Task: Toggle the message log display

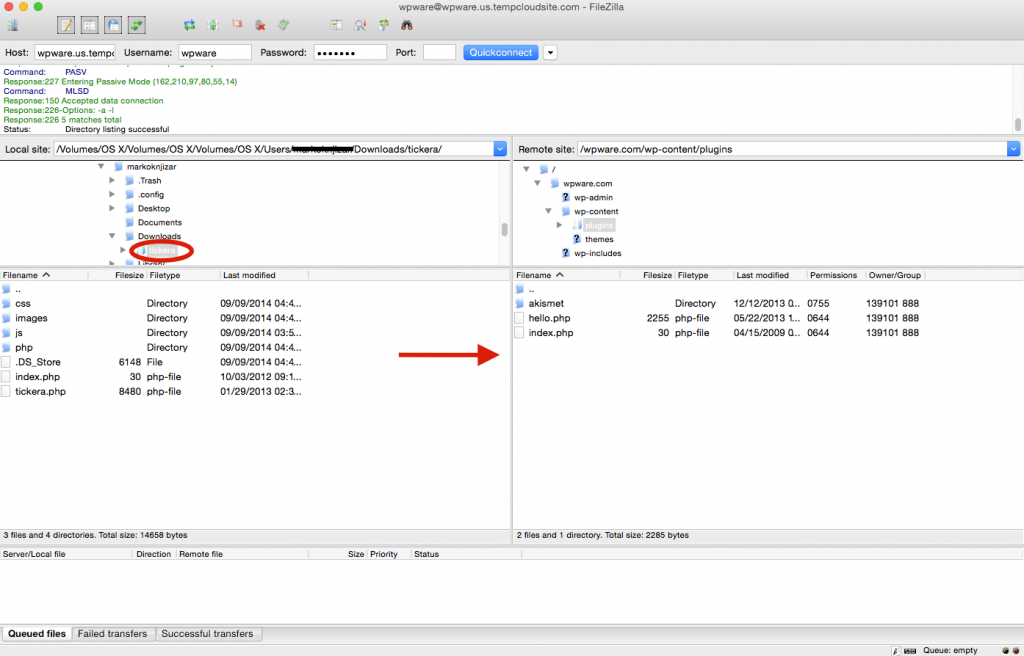Action: coord(66,25)
